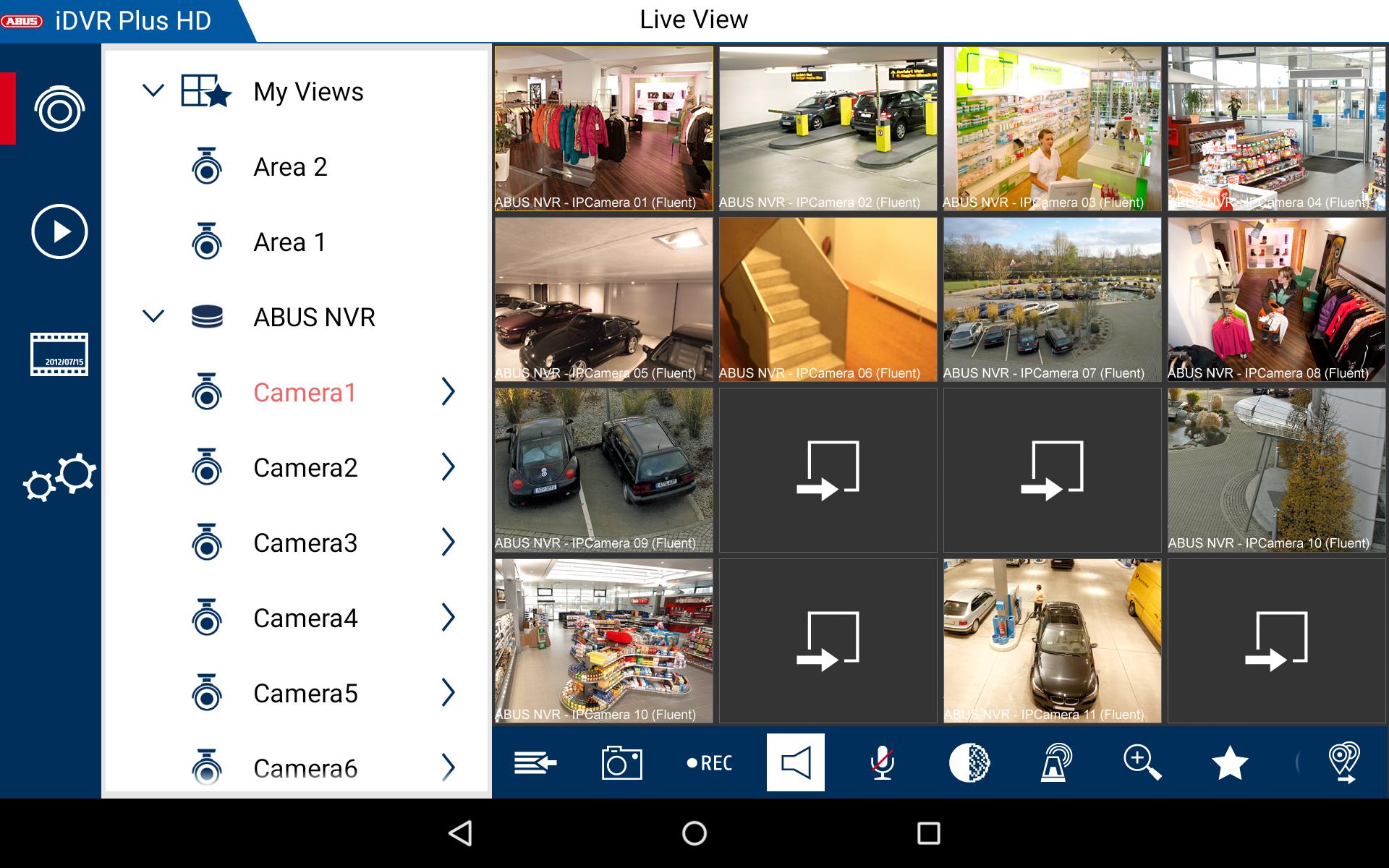Open Live View from the sidebar icon
Screen dimensions: 1389x868
click(x=59, y=109)
